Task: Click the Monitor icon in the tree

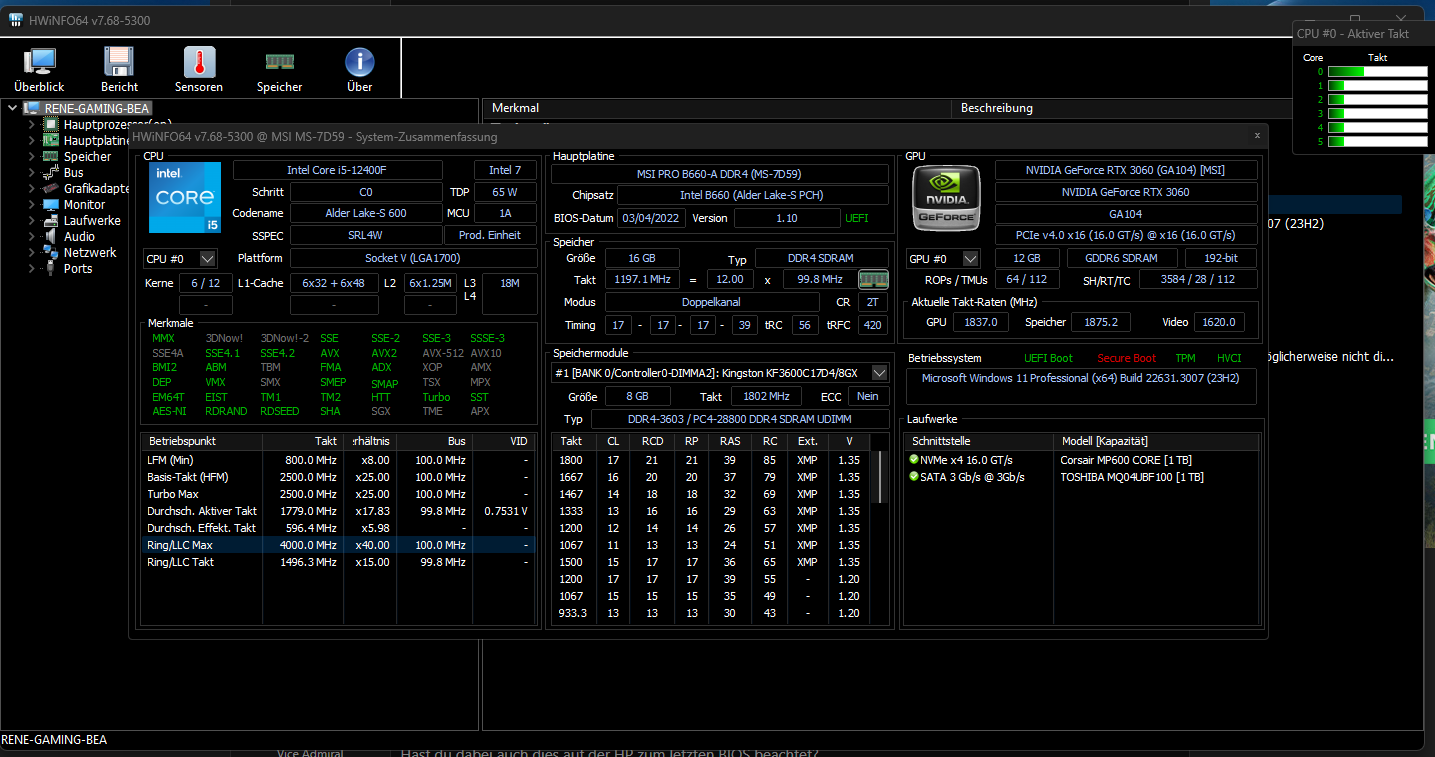Action: coord(50,204)
